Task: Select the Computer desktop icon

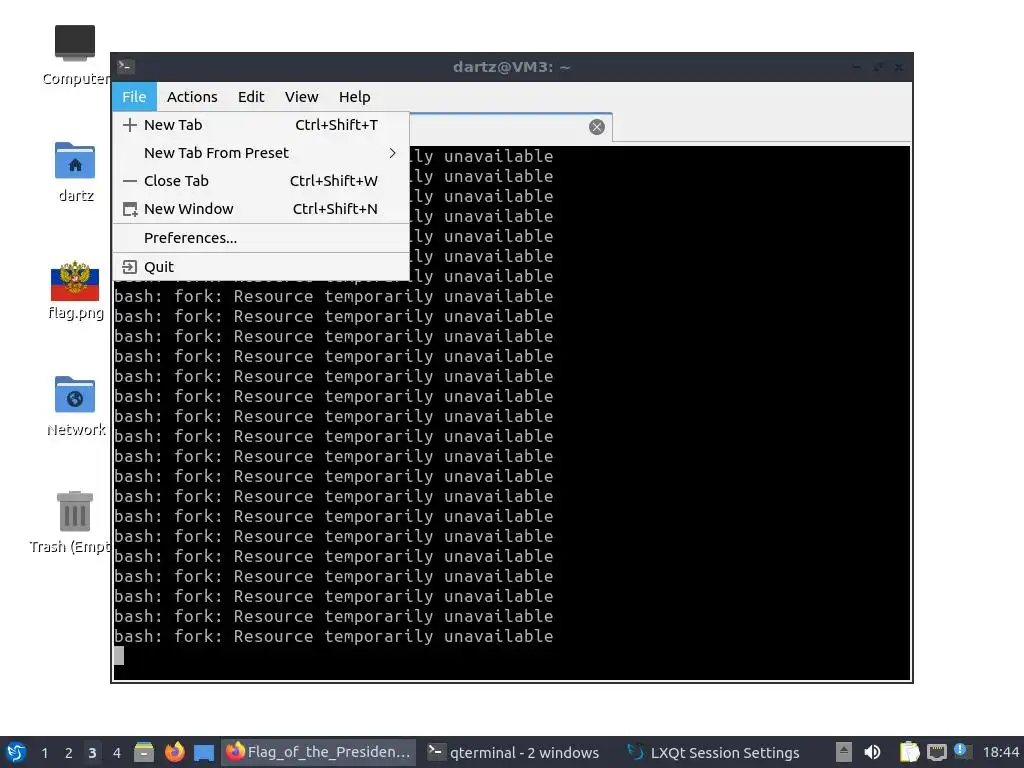Action: 75,56
